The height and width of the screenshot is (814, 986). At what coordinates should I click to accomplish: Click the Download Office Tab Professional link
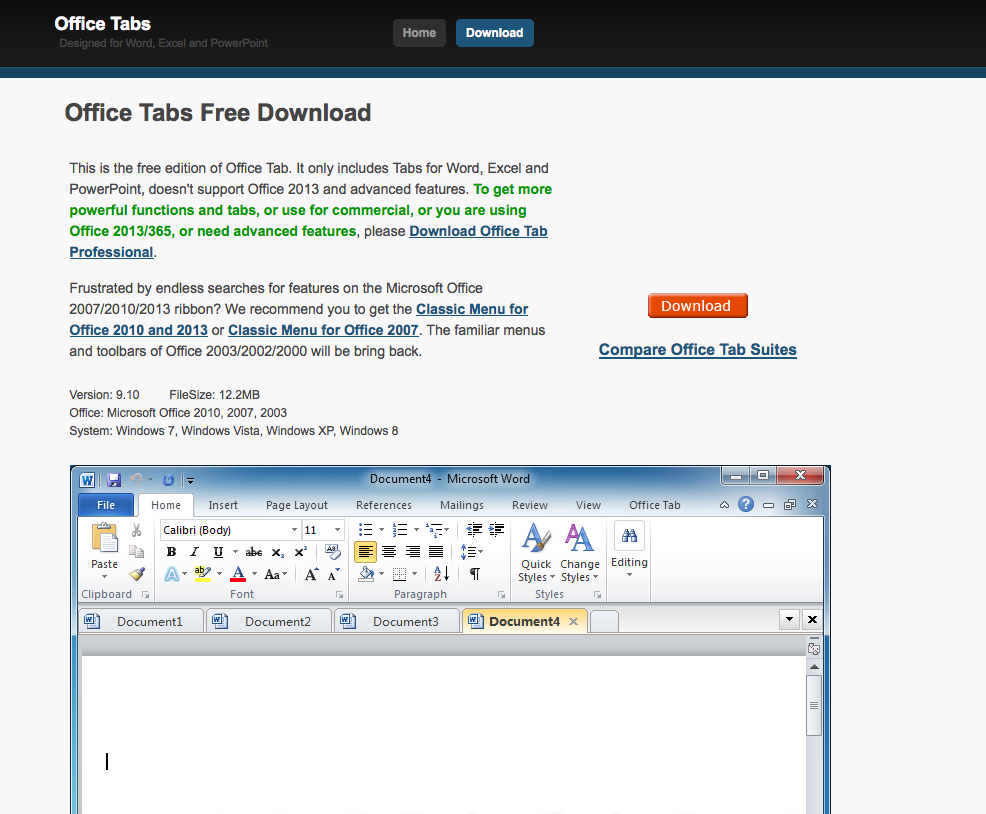(x=309, y=242)
